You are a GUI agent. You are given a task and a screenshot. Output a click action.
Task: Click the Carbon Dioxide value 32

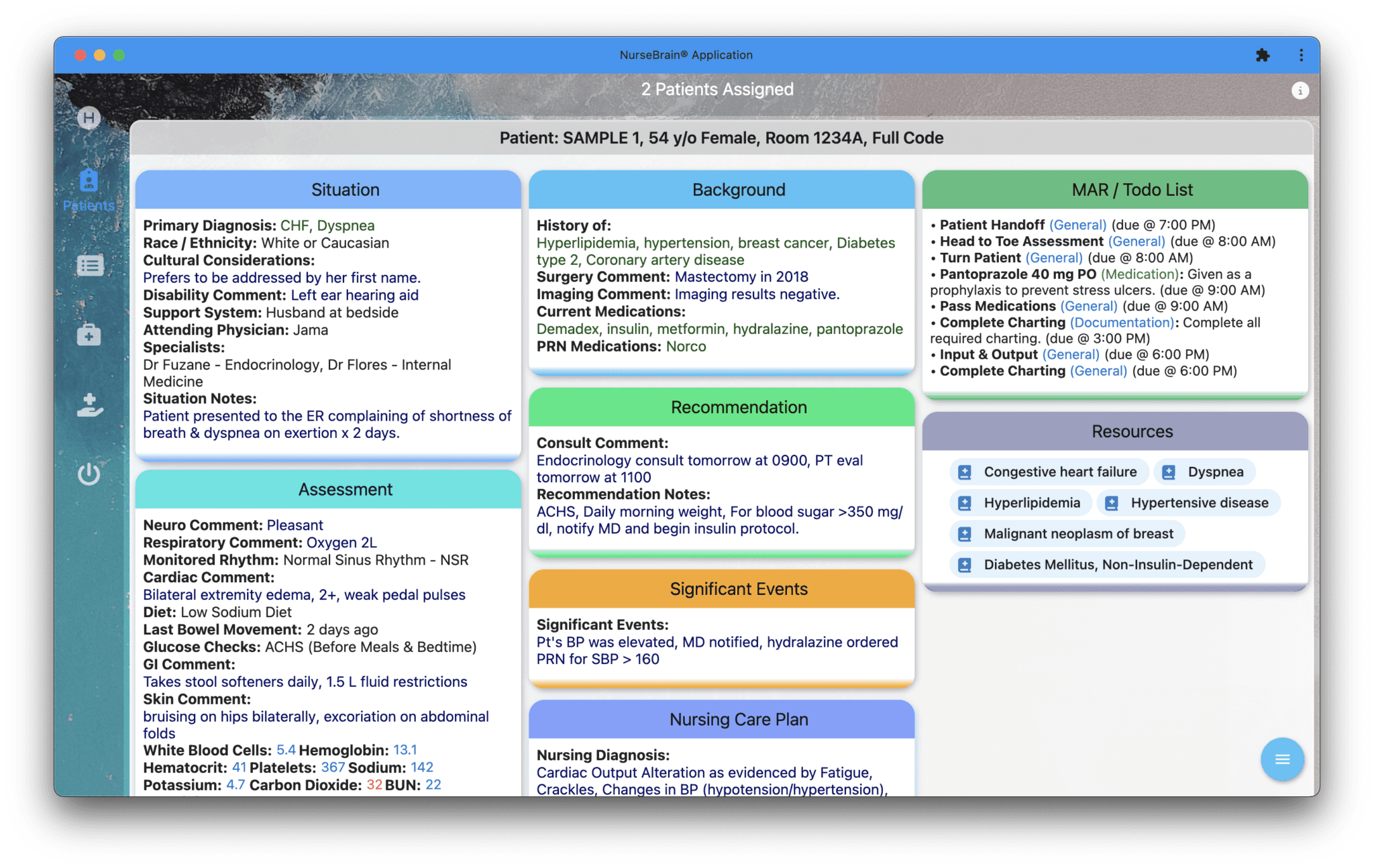pos(374,785)
